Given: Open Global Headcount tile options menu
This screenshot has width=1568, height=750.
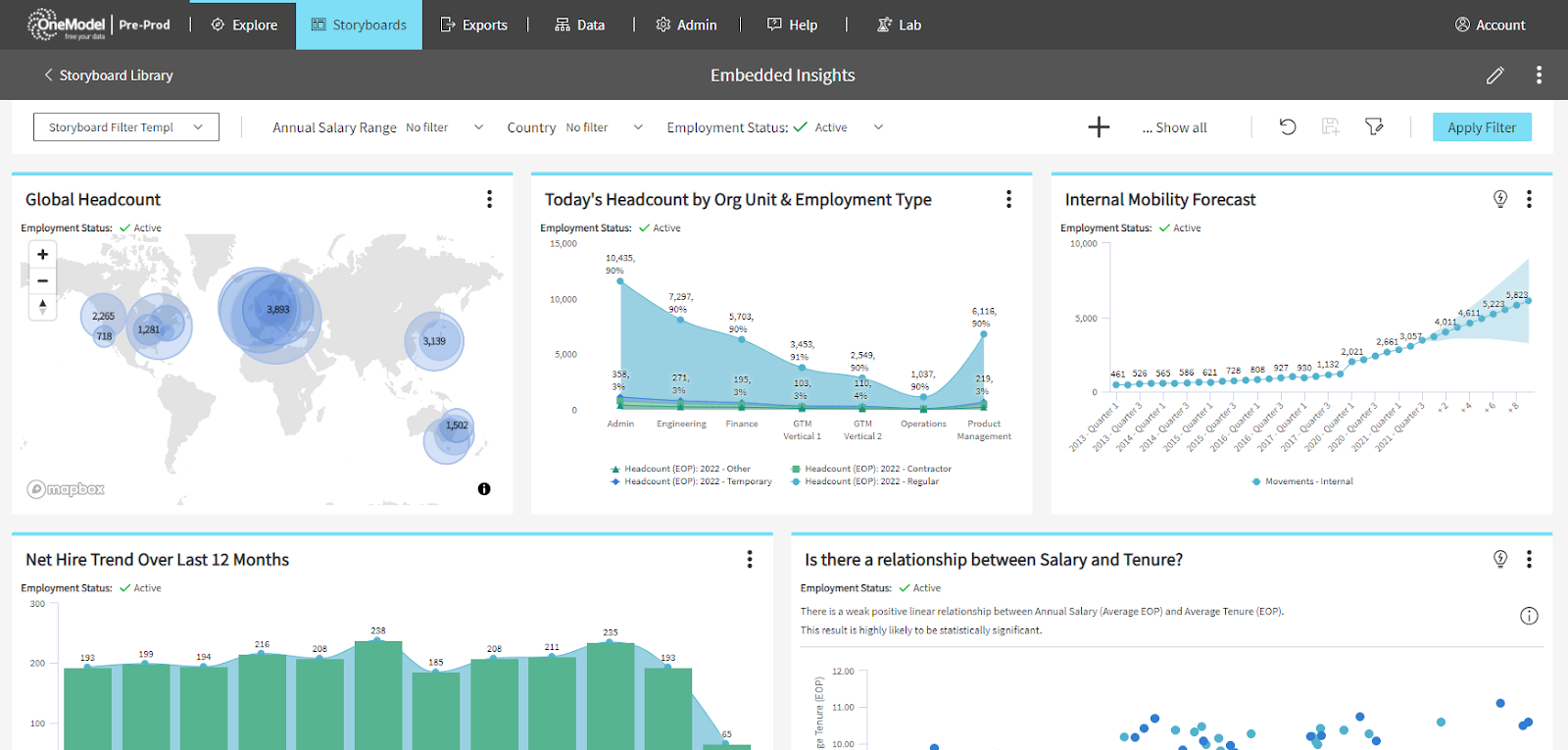Looking at the screenshot, I should (489, 199).
